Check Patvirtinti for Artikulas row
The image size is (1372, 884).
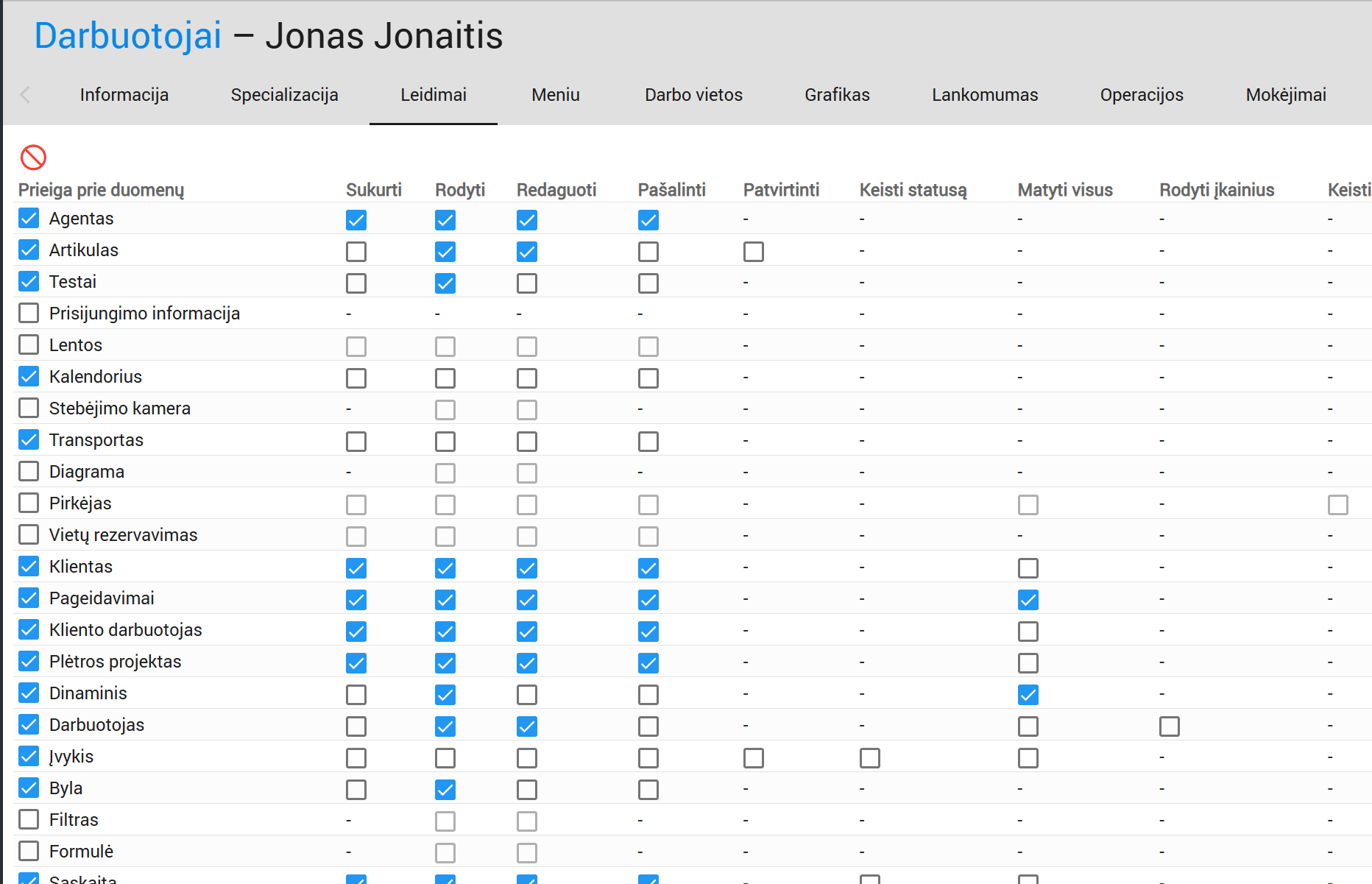[x=754, y=252]
